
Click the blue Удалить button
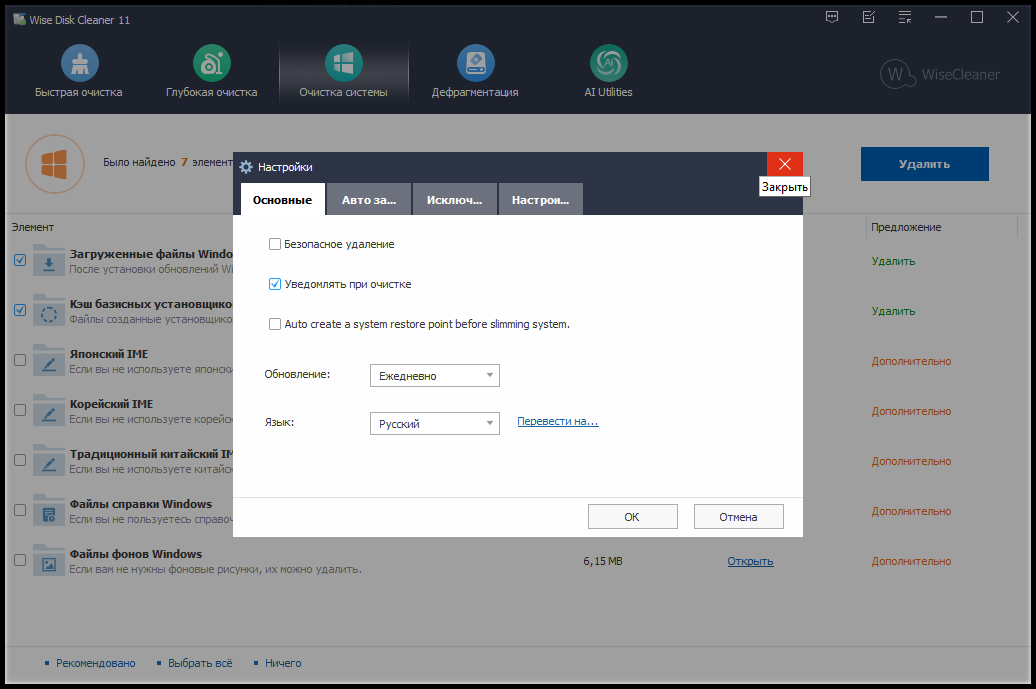pos(924,164)
